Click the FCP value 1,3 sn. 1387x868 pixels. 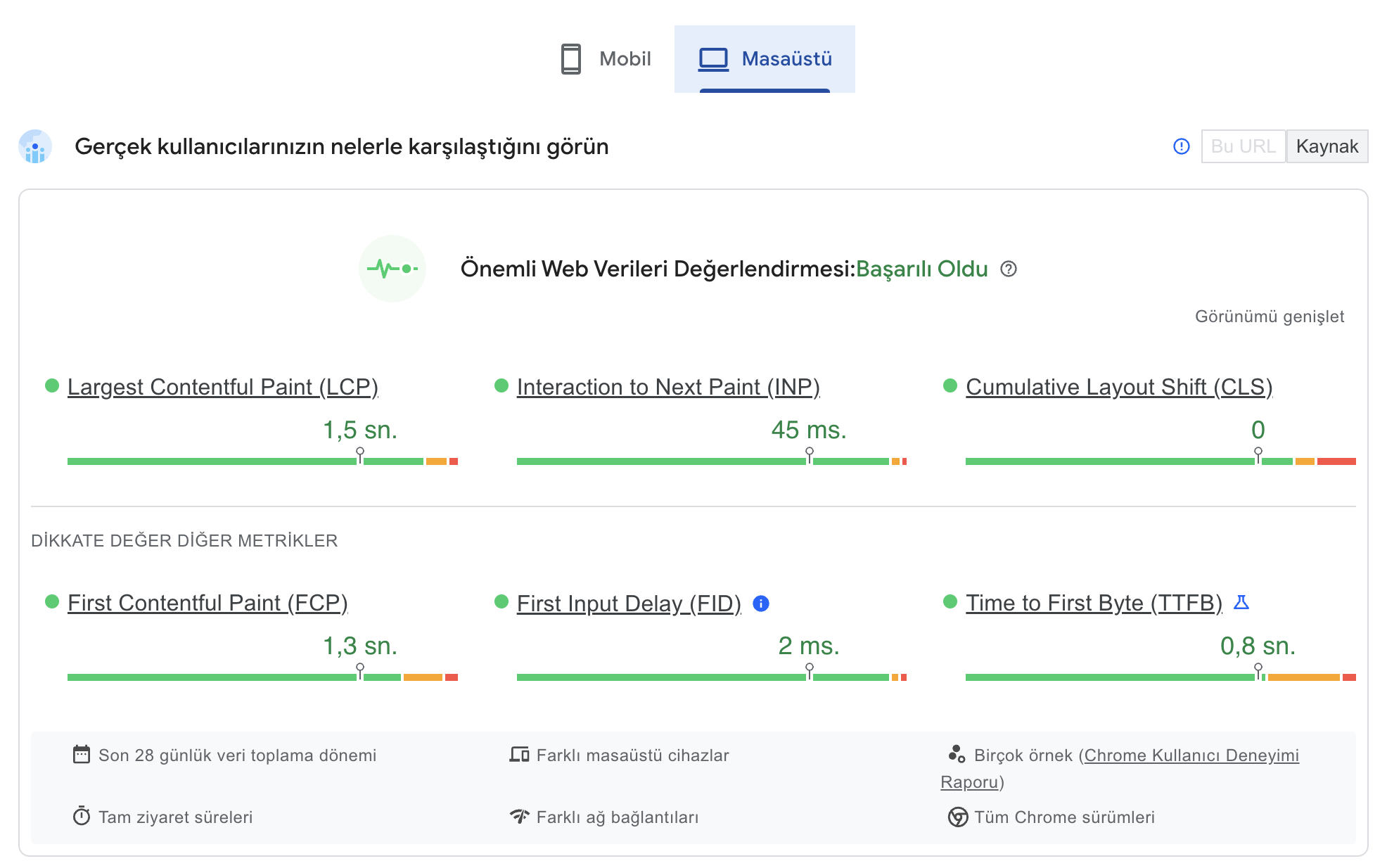360,646
